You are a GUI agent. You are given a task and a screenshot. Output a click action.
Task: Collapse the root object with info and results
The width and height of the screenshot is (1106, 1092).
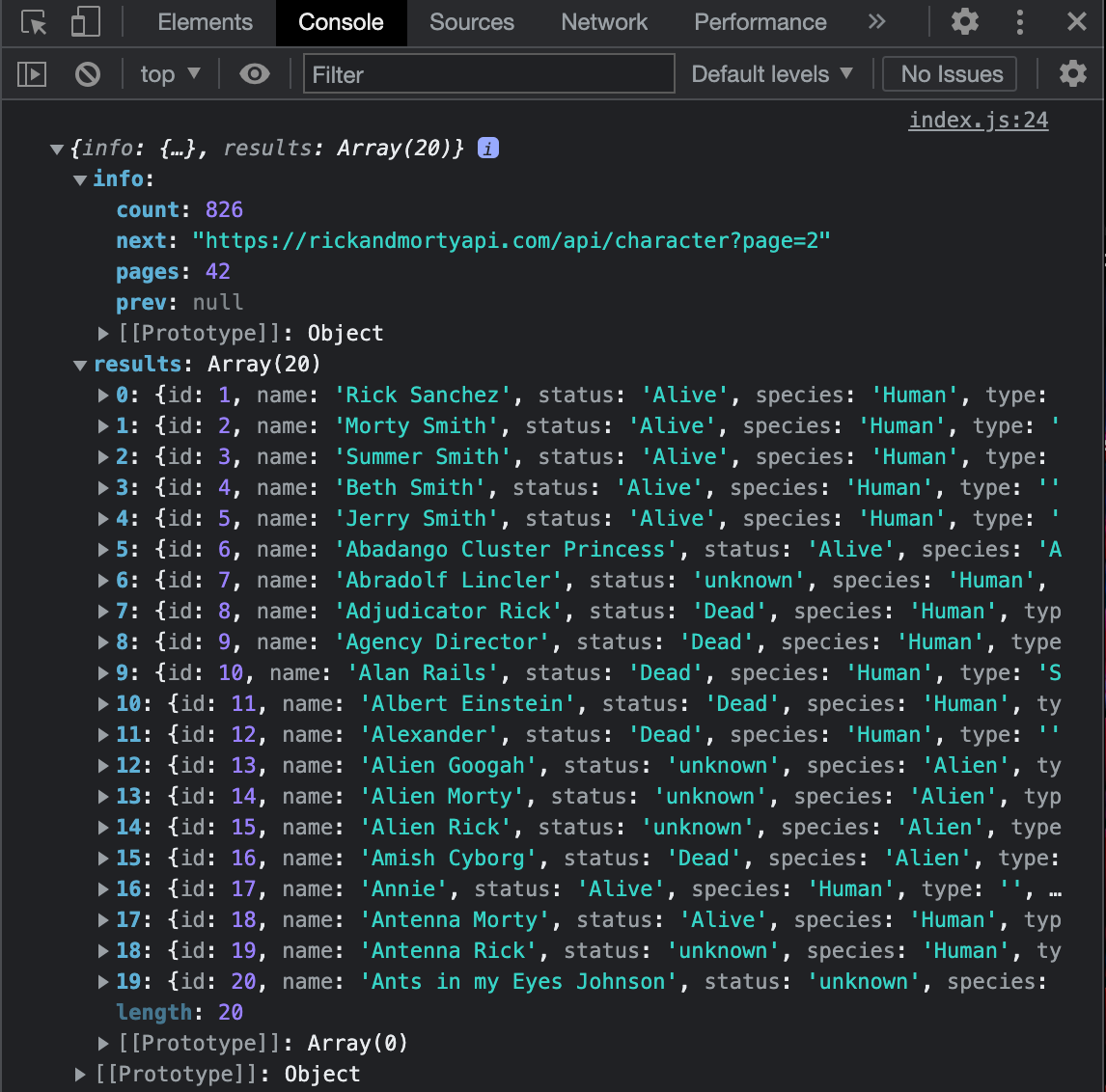tap(56, 149)
